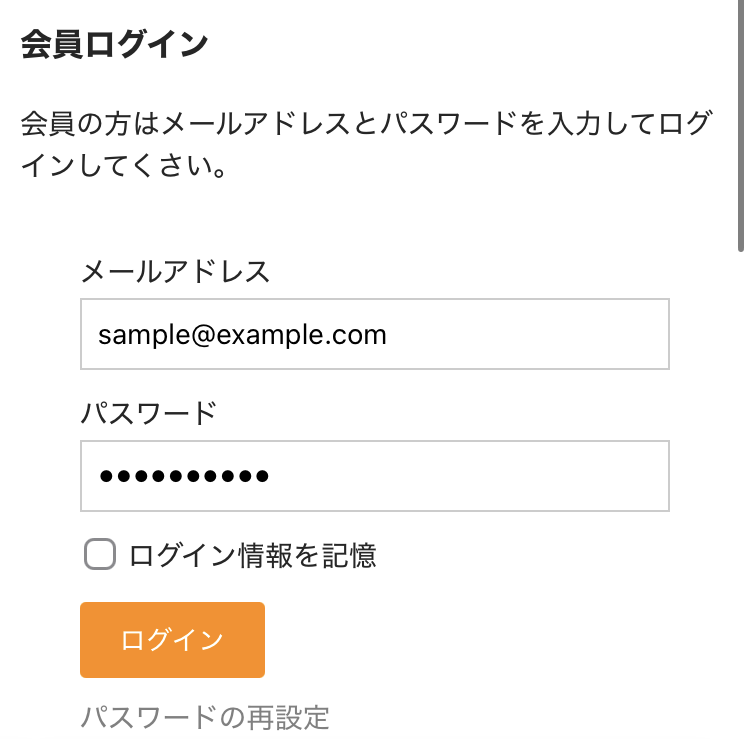Click the first dot in the password field
The image size is (750, 739).
[x=106, y=477]
